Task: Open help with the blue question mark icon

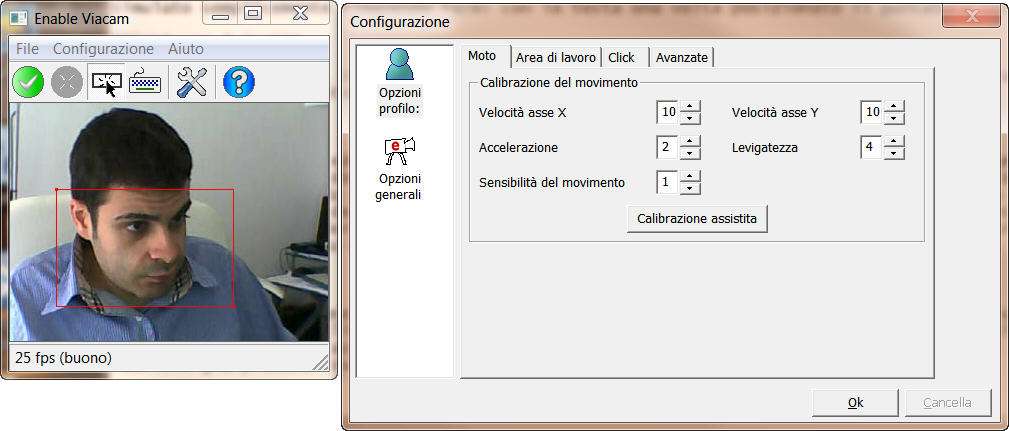Action: pyautogui.click(x=239, y=82)
